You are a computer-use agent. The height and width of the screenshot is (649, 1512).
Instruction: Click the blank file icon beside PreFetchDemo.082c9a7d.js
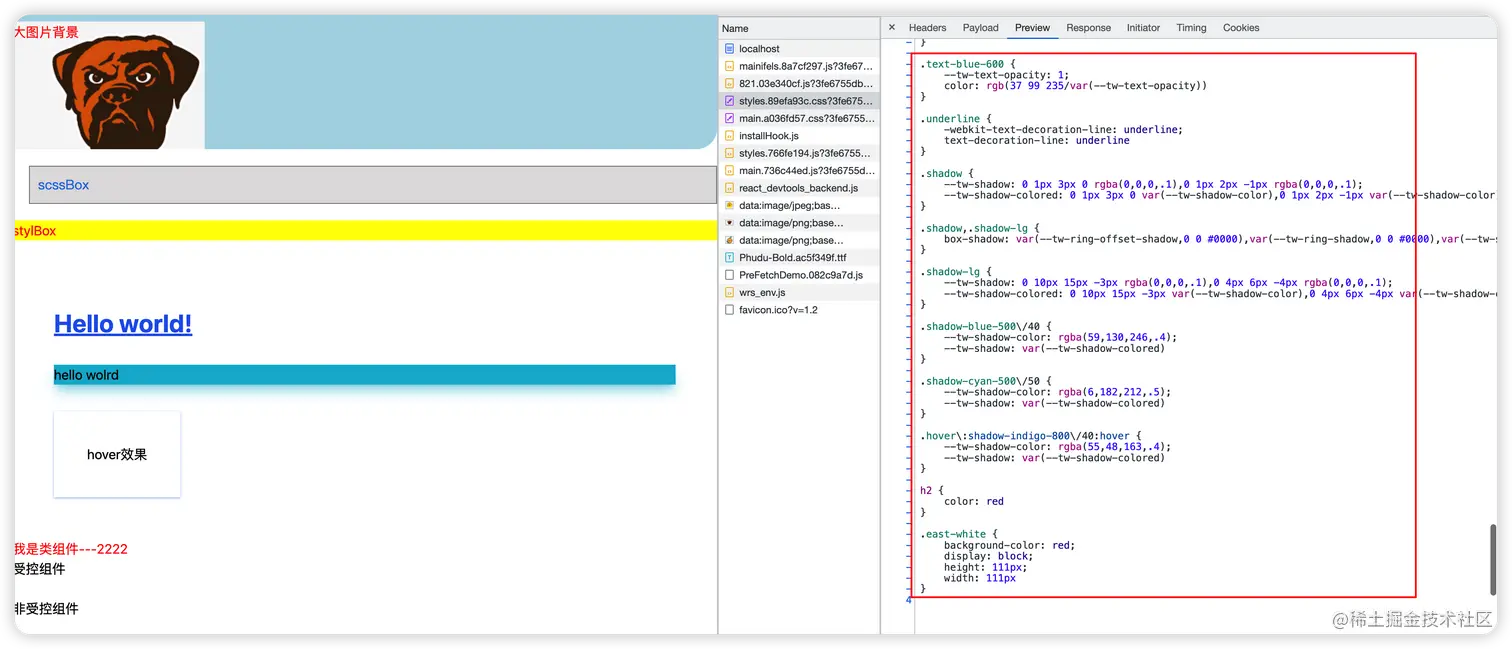729,275
